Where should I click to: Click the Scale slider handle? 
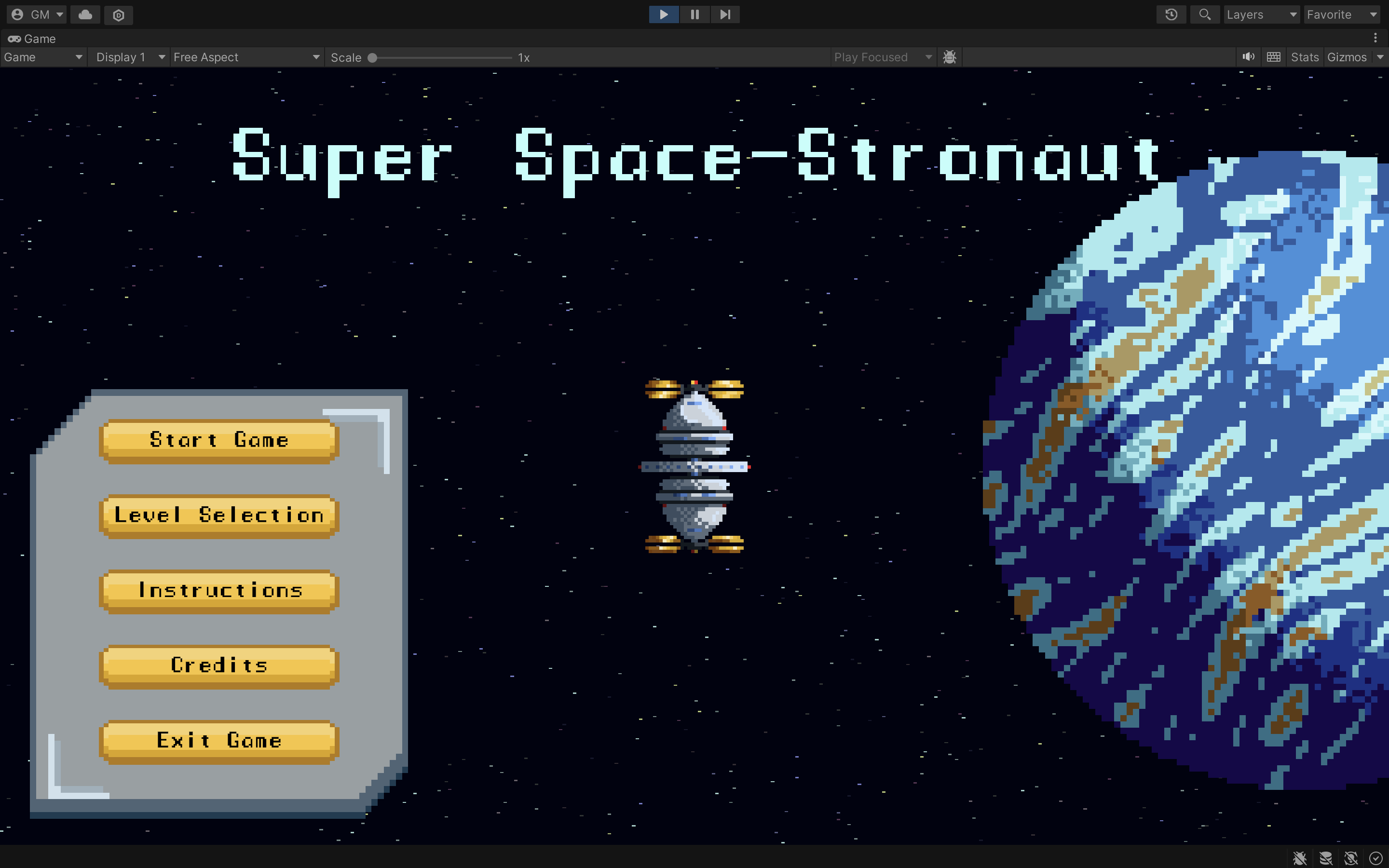[372, 57]
